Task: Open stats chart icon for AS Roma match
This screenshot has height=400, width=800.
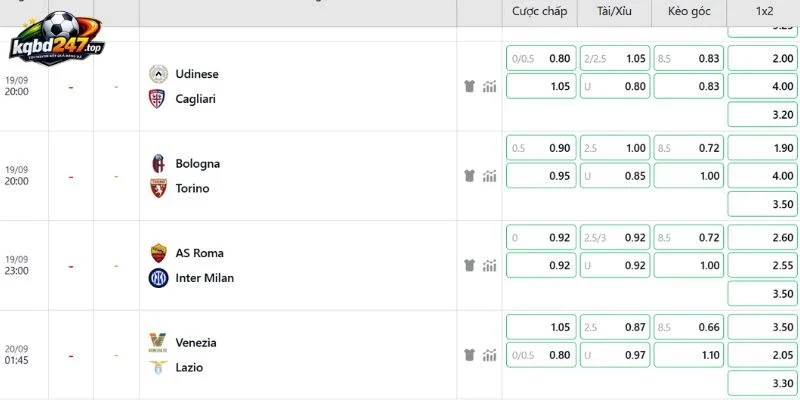Action: pos(489,265)
